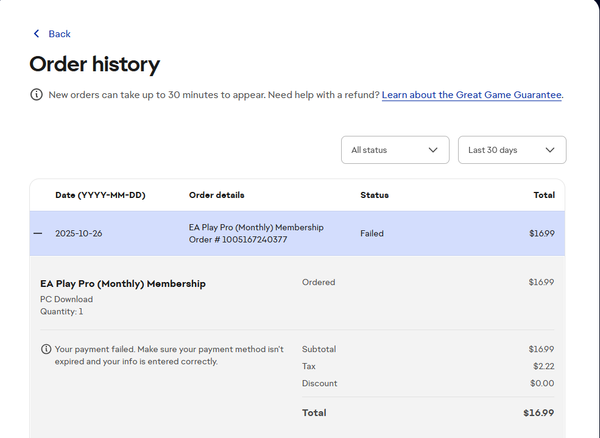
Task: Click the chevron on the All status filter
Action: point(432,150)
